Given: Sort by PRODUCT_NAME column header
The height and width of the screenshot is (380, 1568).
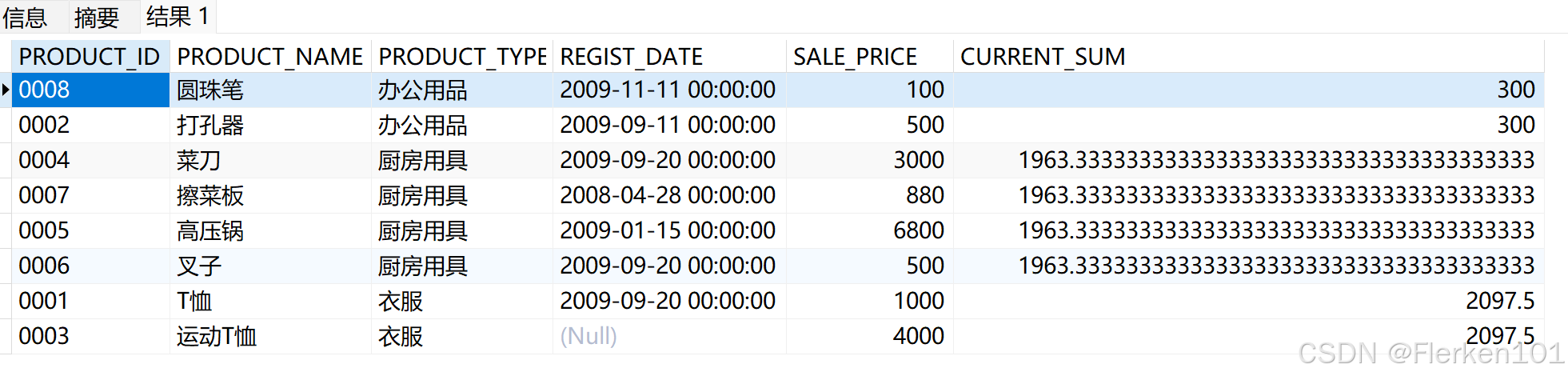Looking at the screenshot, I should [269, 57].
